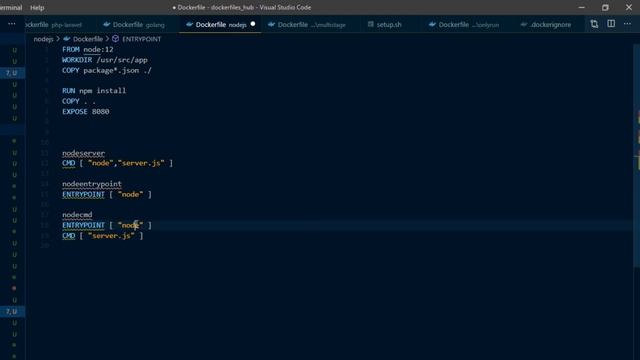Click the "EXPOSE 8080" line
640x360 pixels.
(86, 111)
